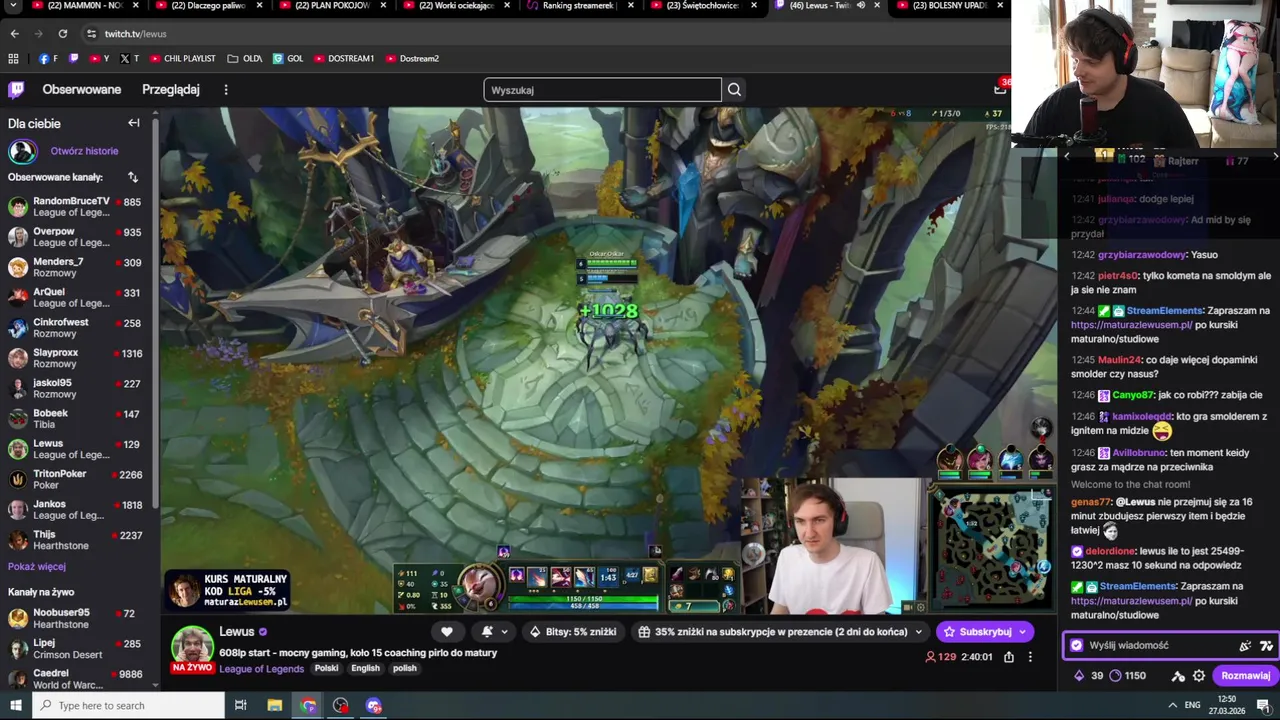
Task: Click the search magnifier button
Action: [734, 90]
